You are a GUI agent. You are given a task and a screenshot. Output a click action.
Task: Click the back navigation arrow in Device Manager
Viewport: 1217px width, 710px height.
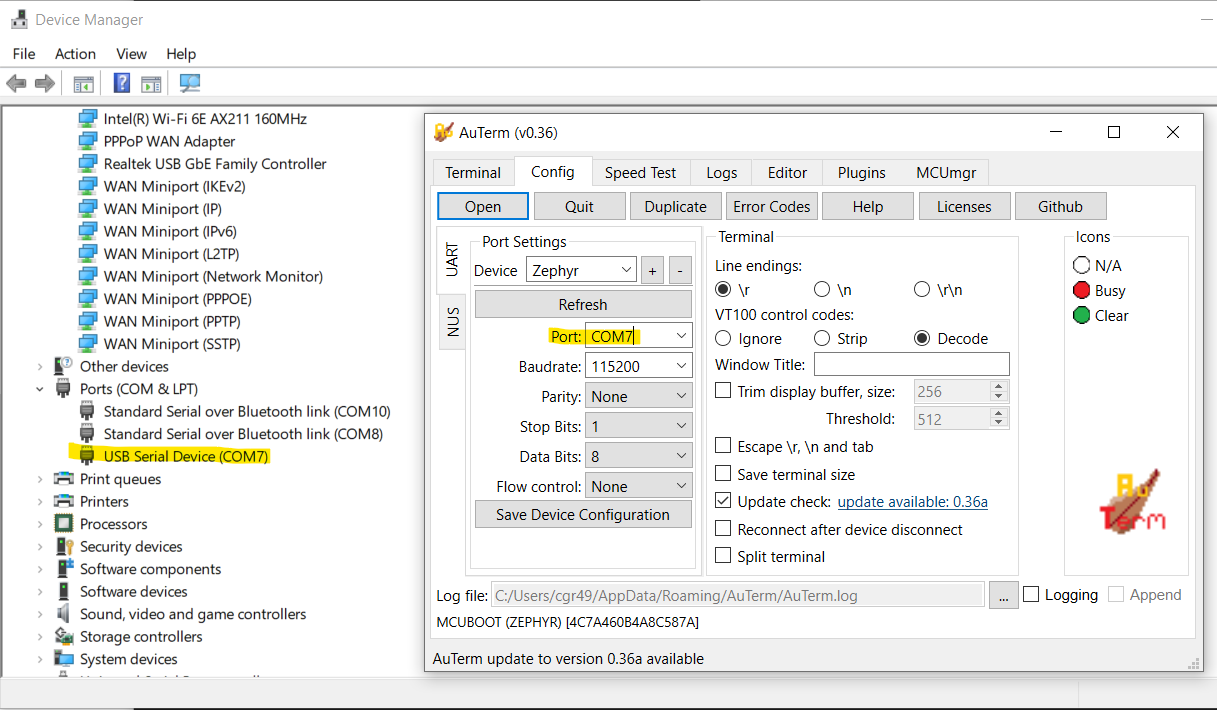(x=16, y=83)
